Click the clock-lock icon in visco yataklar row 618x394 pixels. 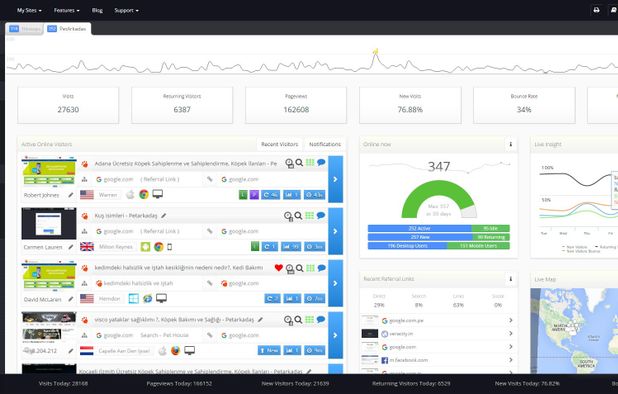click(x=289, y=320)
